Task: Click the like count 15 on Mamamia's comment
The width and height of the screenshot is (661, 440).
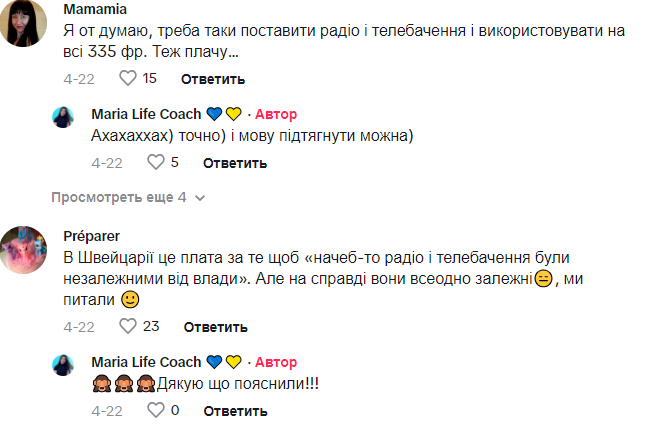Action: (x=150, y=78)
